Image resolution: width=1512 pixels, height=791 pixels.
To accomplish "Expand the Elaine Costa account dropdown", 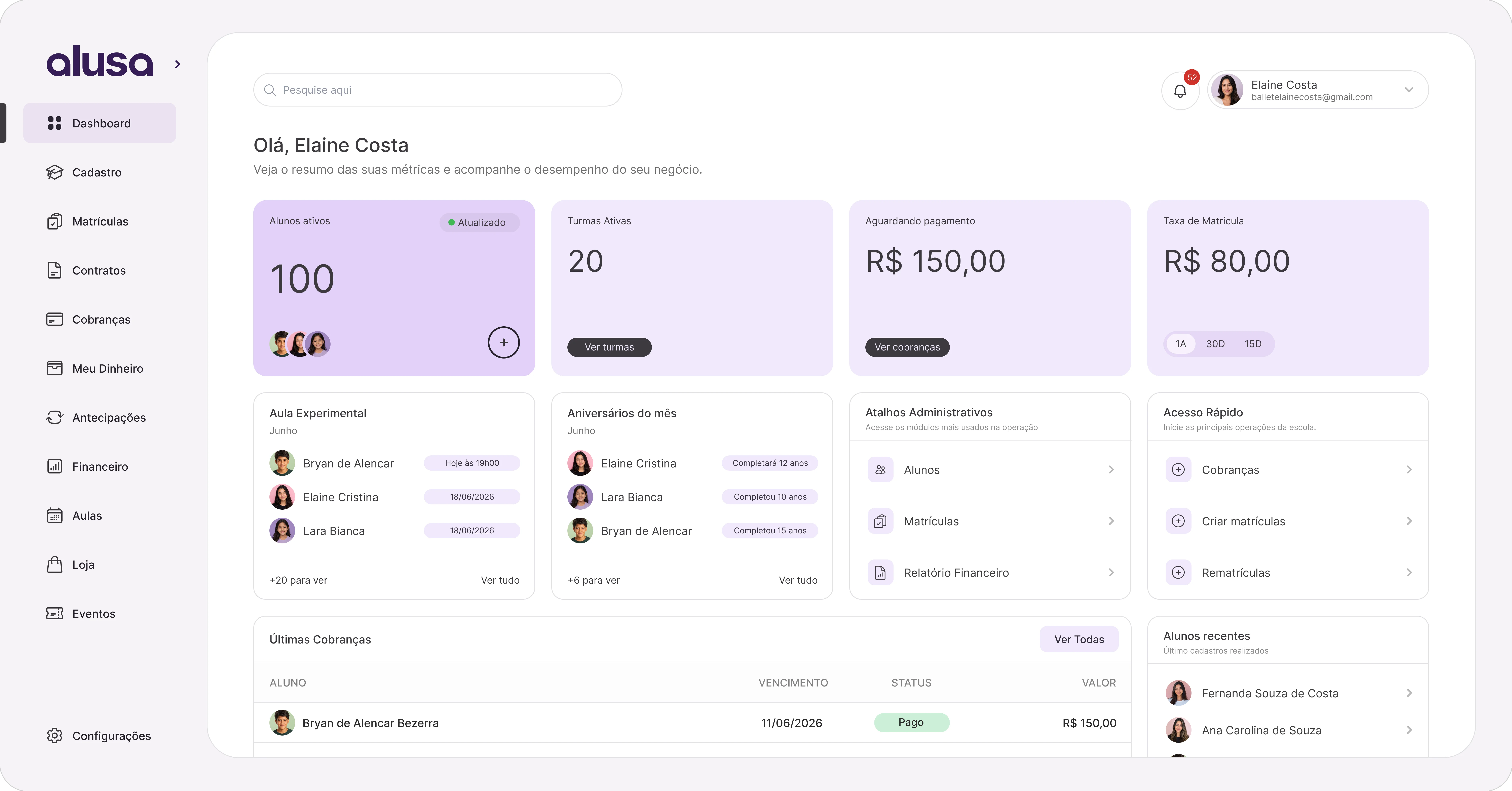I will click(1409, 90).
